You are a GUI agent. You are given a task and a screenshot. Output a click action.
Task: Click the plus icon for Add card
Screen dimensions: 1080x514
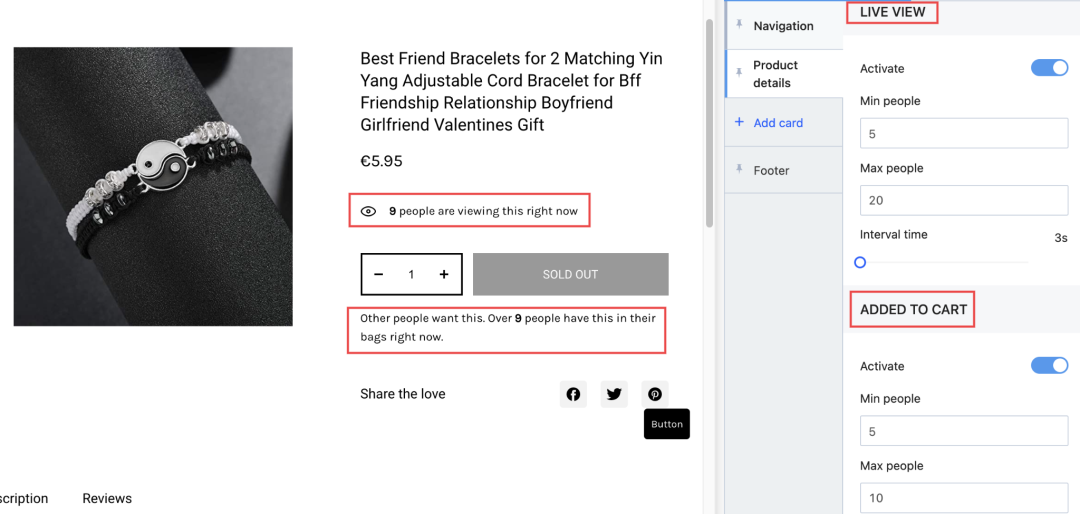pyautogui.click(x=739, y=122)
